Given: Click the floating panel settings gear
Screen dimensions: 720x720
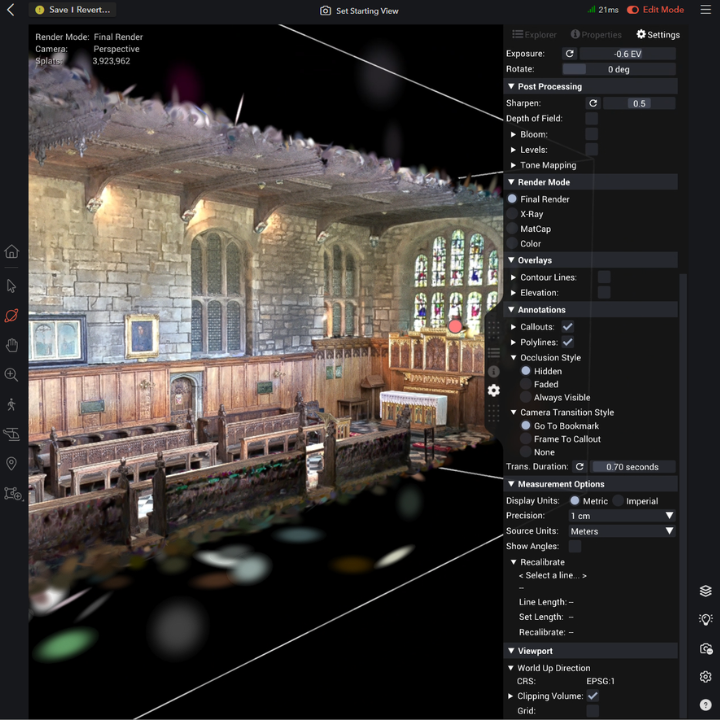Looking at the screenshot, I should [x=494, y=390].
